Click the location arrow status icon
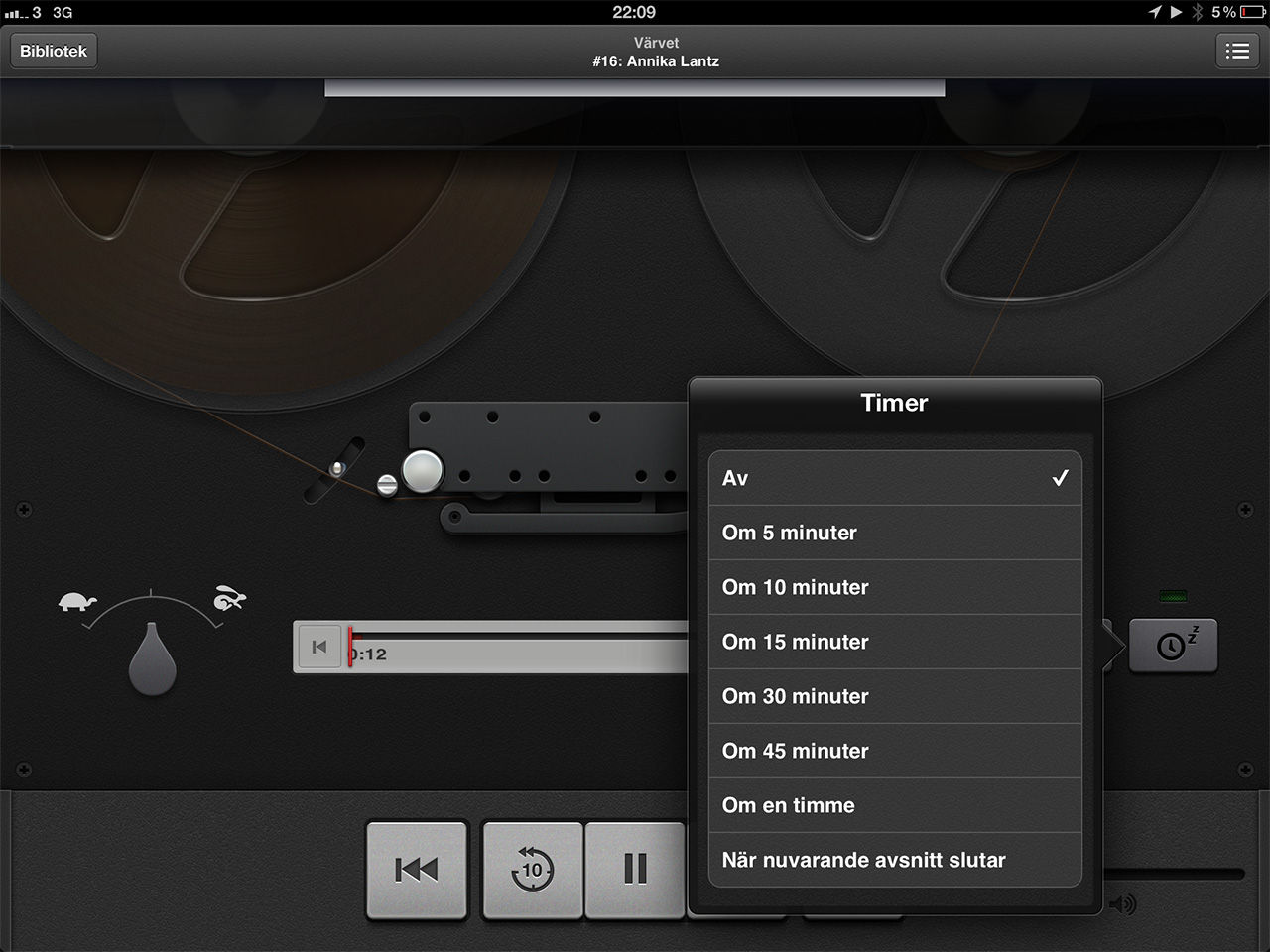 [1155, 12]
